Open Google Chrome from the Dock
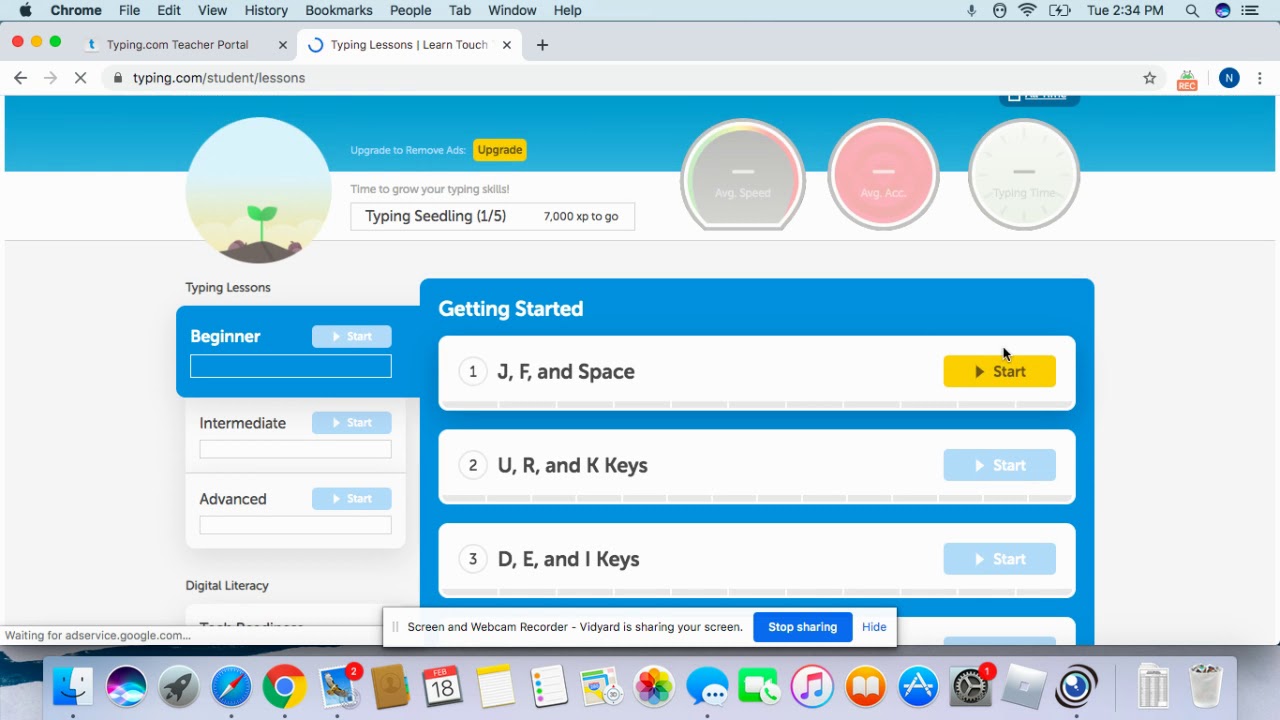Screen dimensions: 1280x720 pyautogui.click(x=284, y=687)
